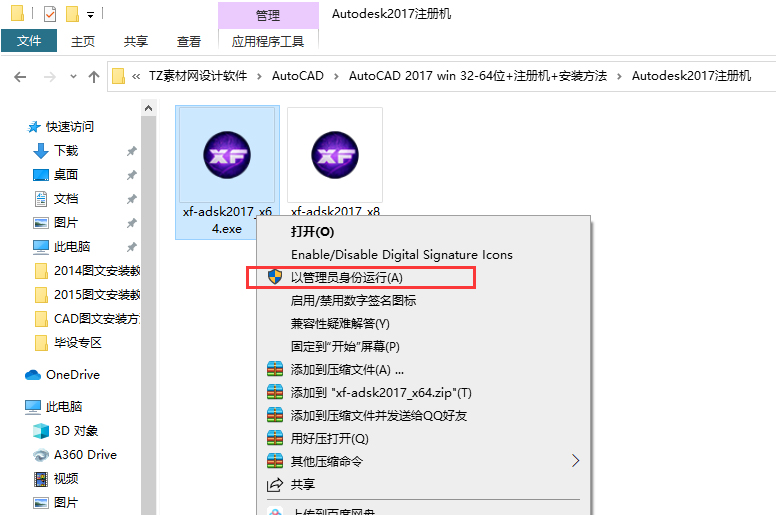Viewport: 776px width, 515px height.
Task: Open OneDrive in navigation pane
Action: tap(73, 375)
